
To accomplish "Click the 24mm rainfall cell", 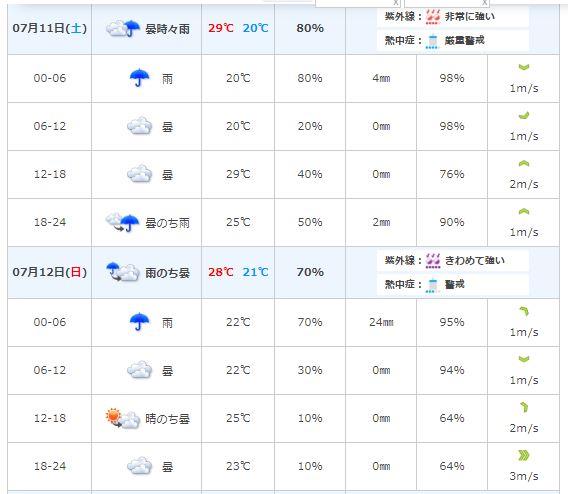I will coord(381,322).
